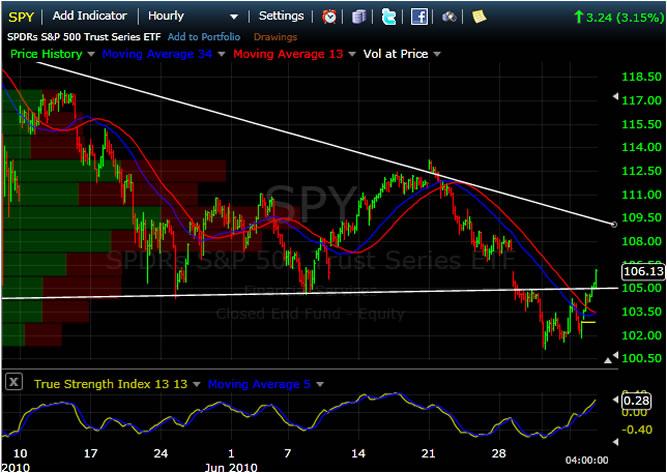Click the 112.50 price axis label

pos(641,171)
